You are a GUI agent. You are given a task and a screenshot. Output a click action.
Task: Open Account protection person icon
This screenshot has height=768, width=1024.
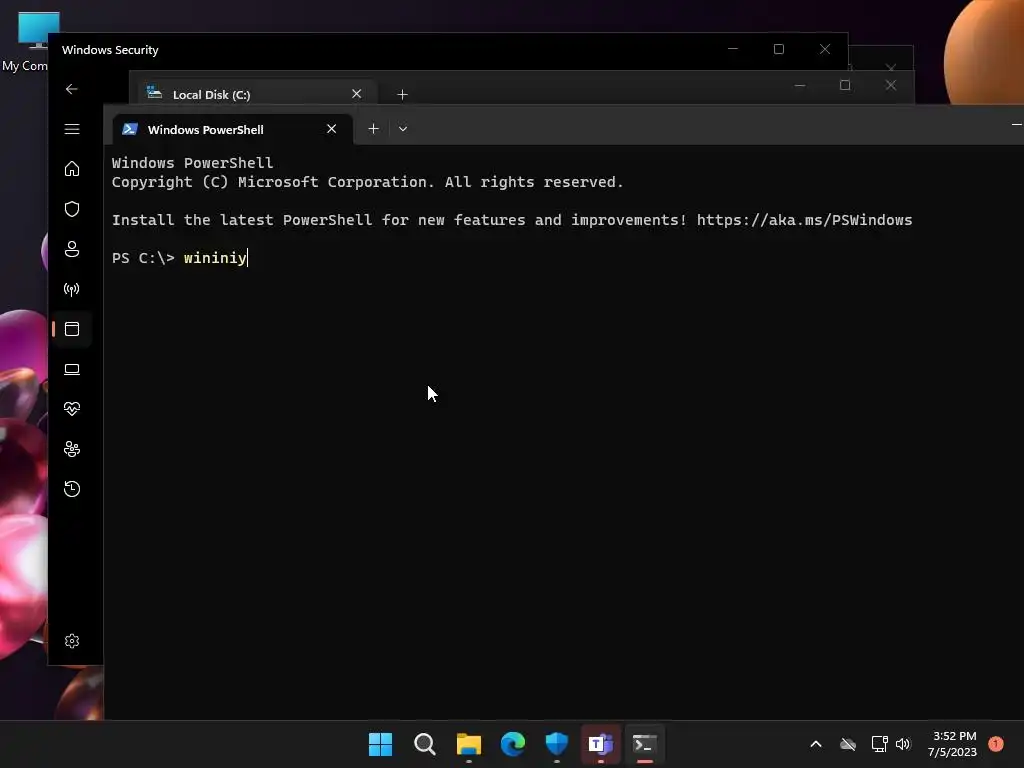click(x=72, y=249)
